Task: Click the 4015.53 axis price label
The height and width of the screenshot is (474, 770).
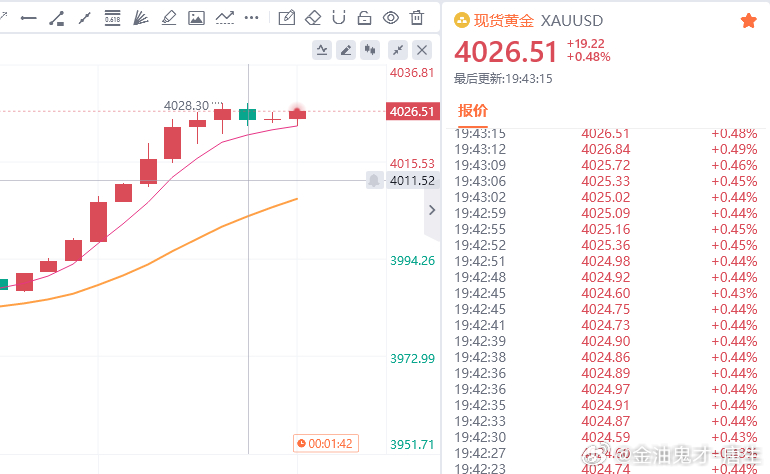Action: tap(412, 164)
